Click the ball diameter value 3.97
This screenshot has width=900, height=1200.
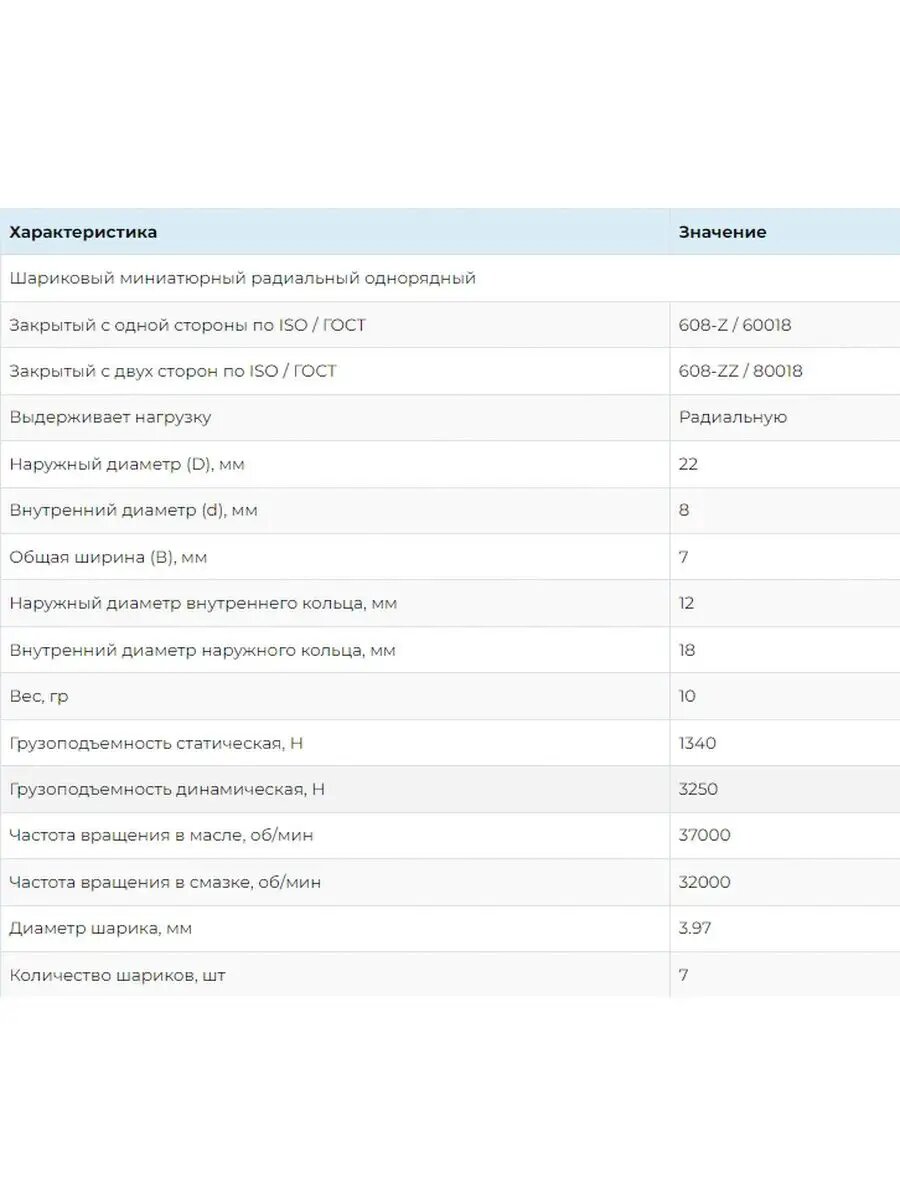click(695, 928)
